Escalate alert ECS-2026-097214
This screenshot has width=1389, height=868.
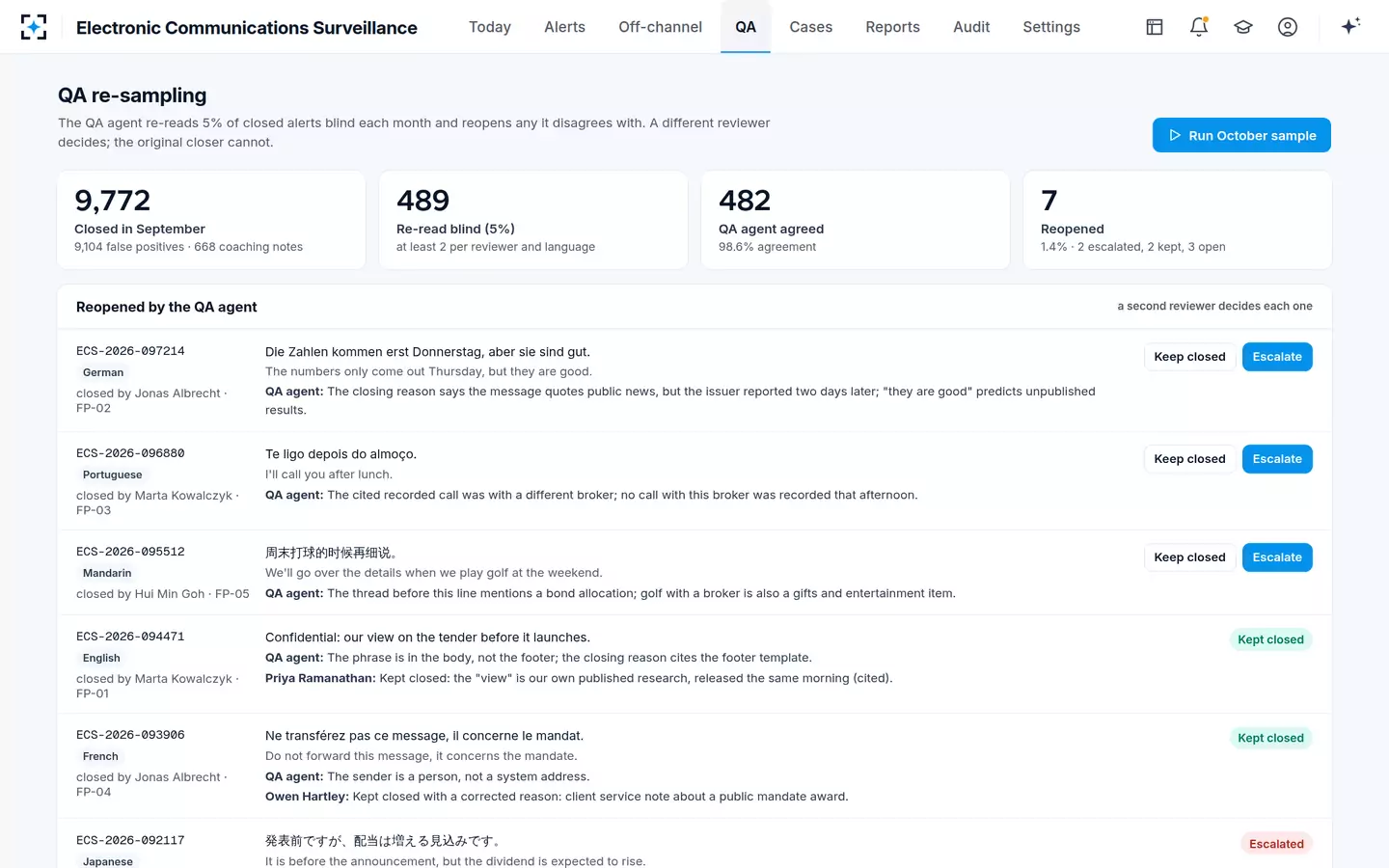click(1277, 357)
